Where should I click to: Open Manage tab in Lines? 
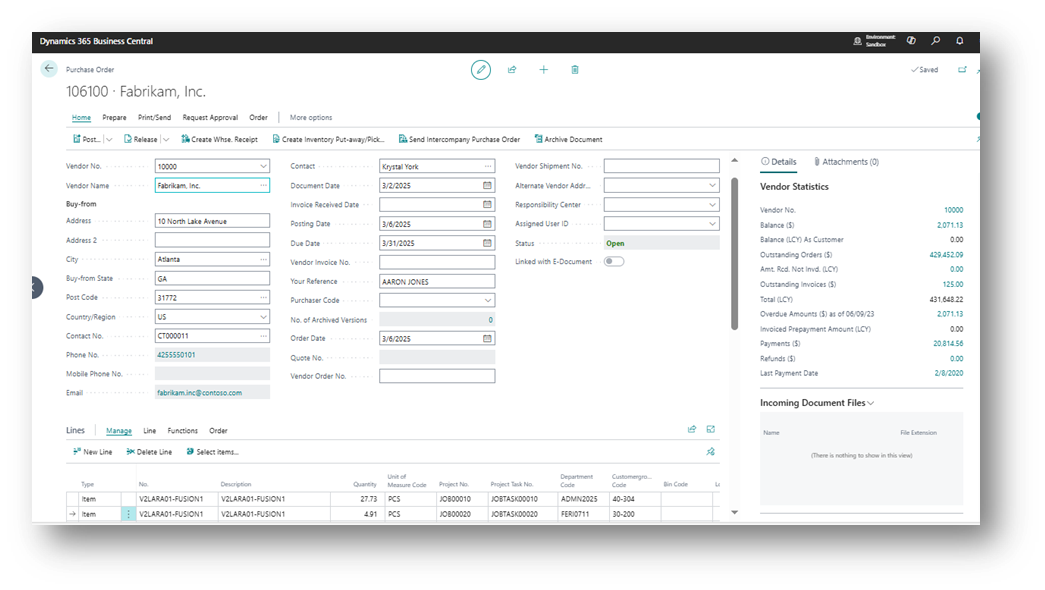119,431
